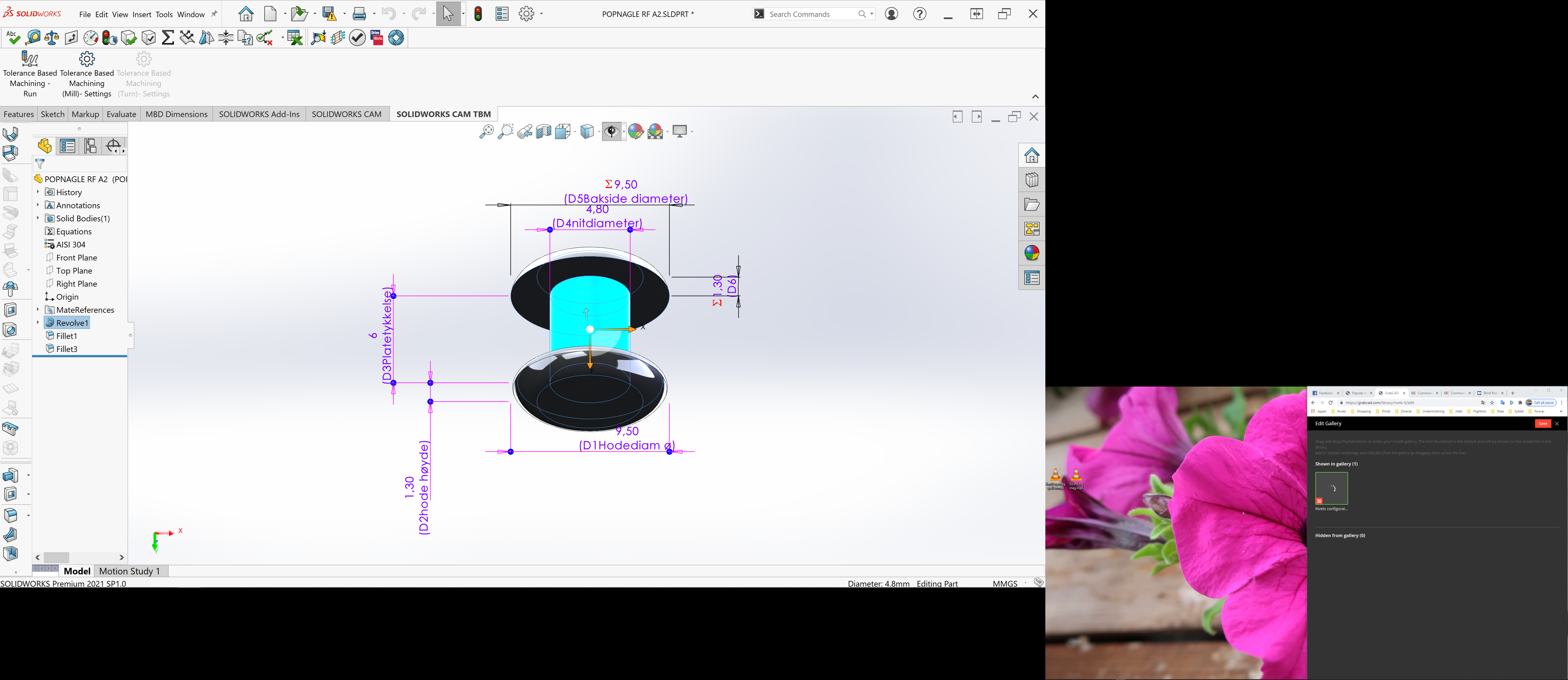The image size is (1568, 680).
Task: Click Zoom to Area magnifier icon
Action: [505, 131]
